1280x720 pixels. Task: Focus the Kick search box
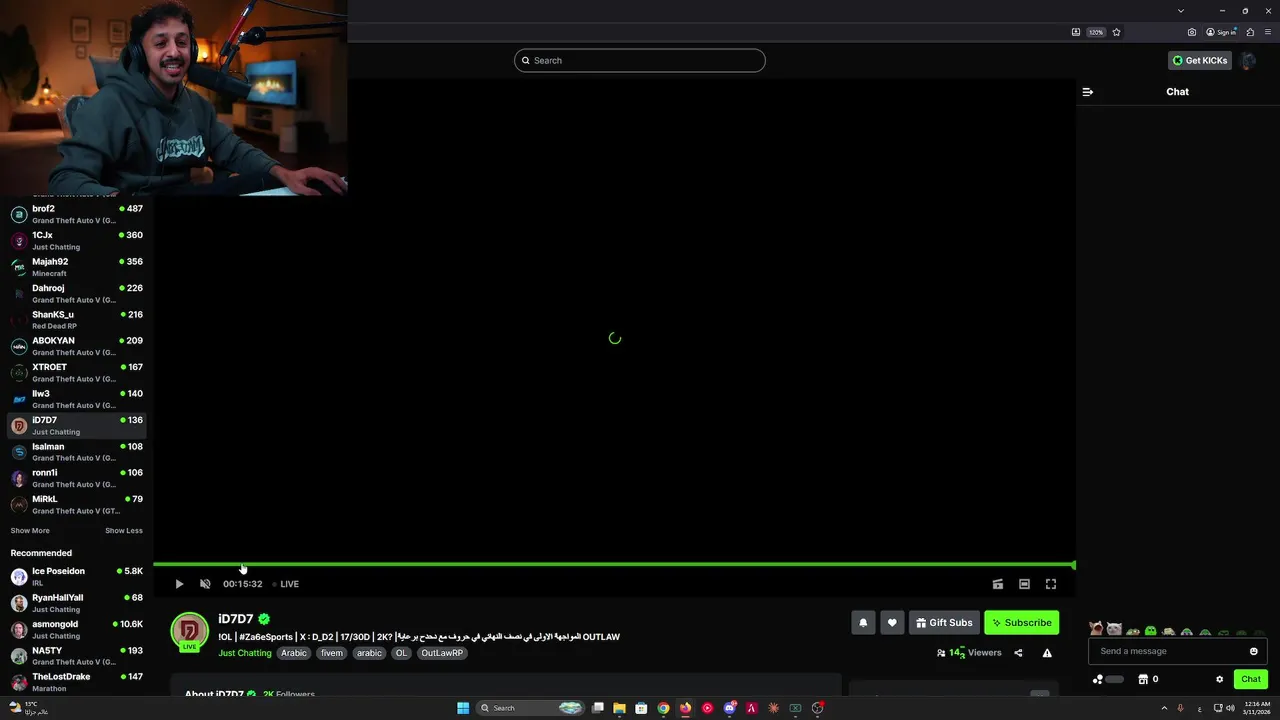point(640,61)
